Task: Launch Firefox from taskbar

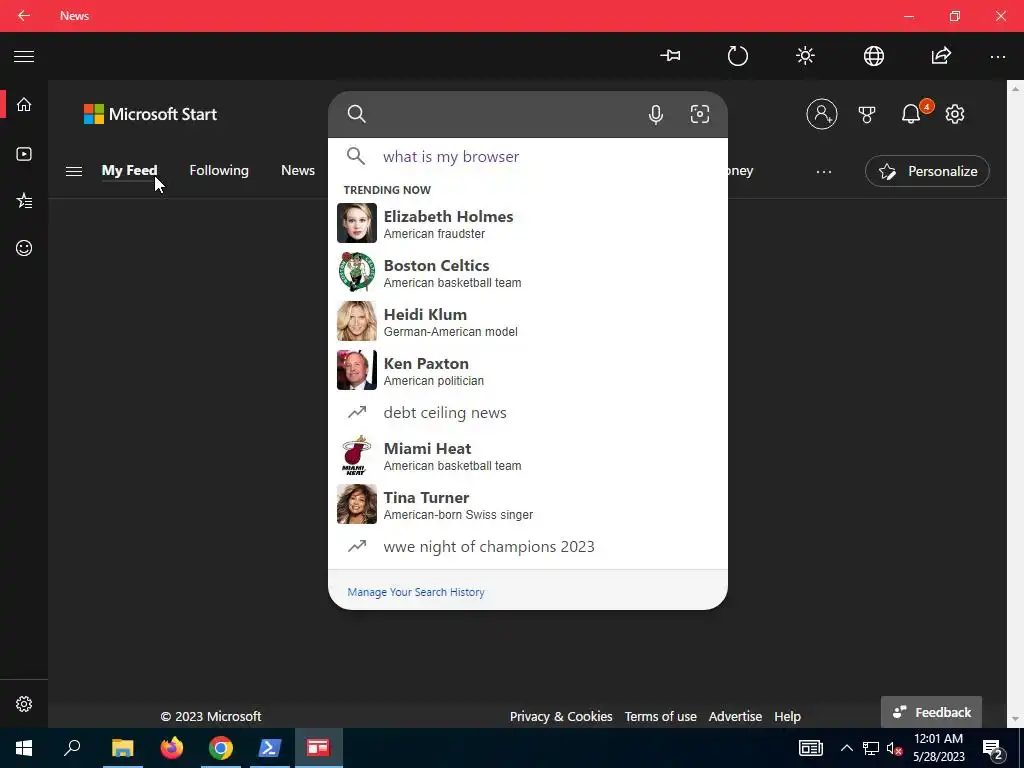Action: click(x=172, y=748)
